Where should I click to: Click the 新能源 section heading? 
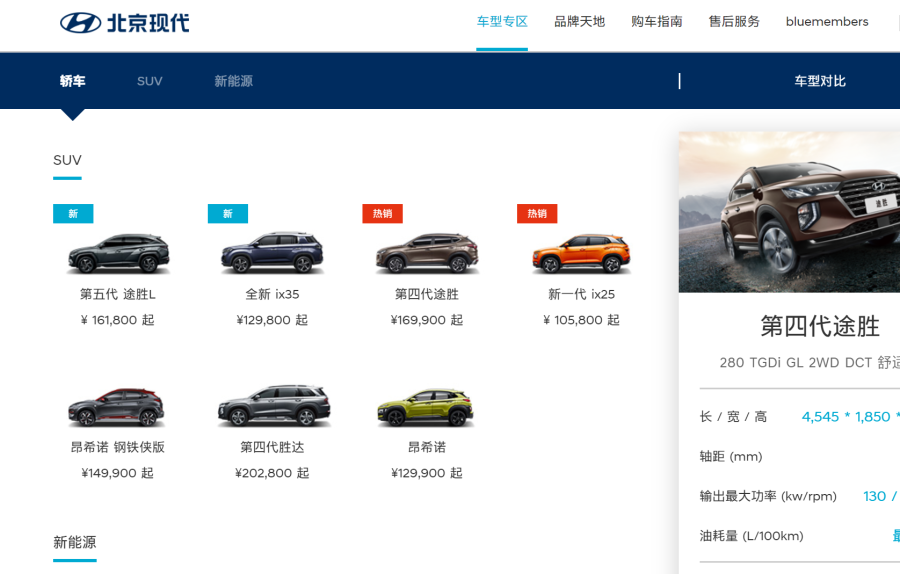point(75,542)
